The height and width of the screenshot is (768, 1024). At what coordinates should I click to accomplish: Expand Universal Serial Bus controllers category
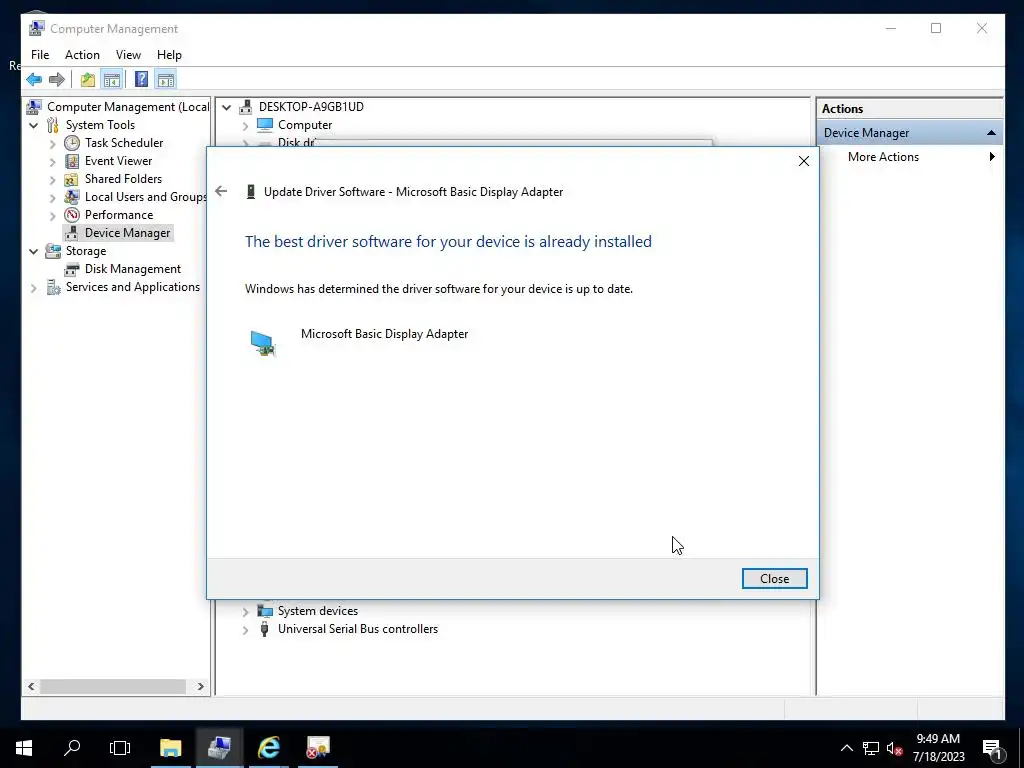(246, 630)
